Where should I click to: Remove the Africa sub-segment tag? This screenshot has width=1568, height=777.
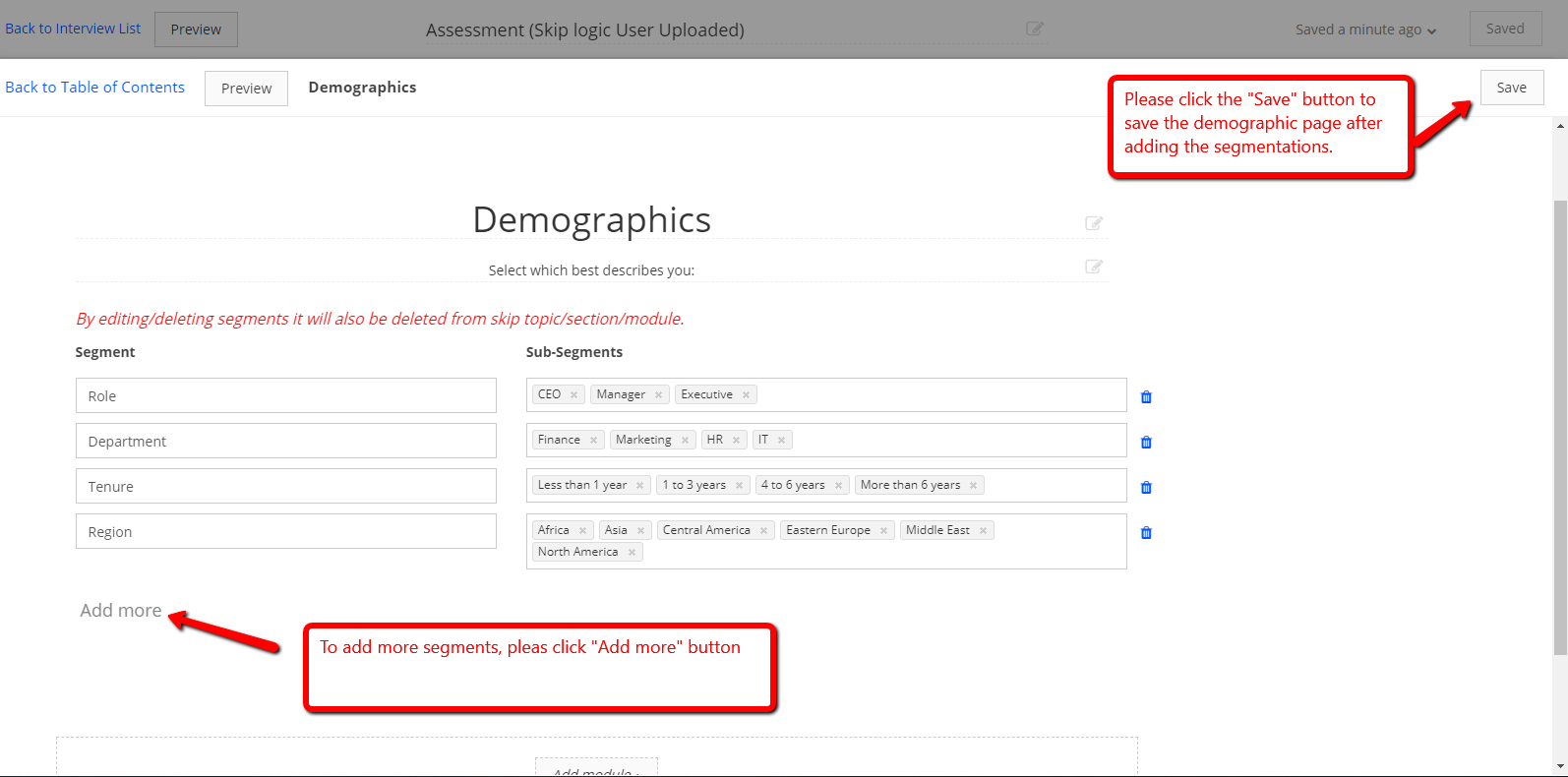pos(582,531)
